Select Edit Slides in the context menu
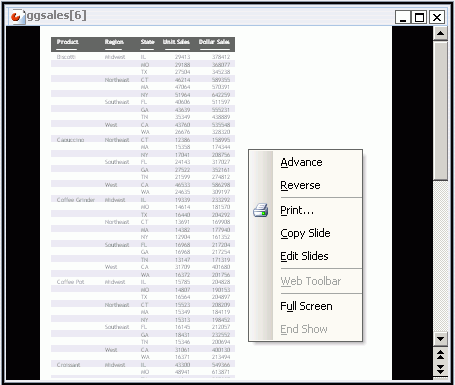 pos(304,256)
